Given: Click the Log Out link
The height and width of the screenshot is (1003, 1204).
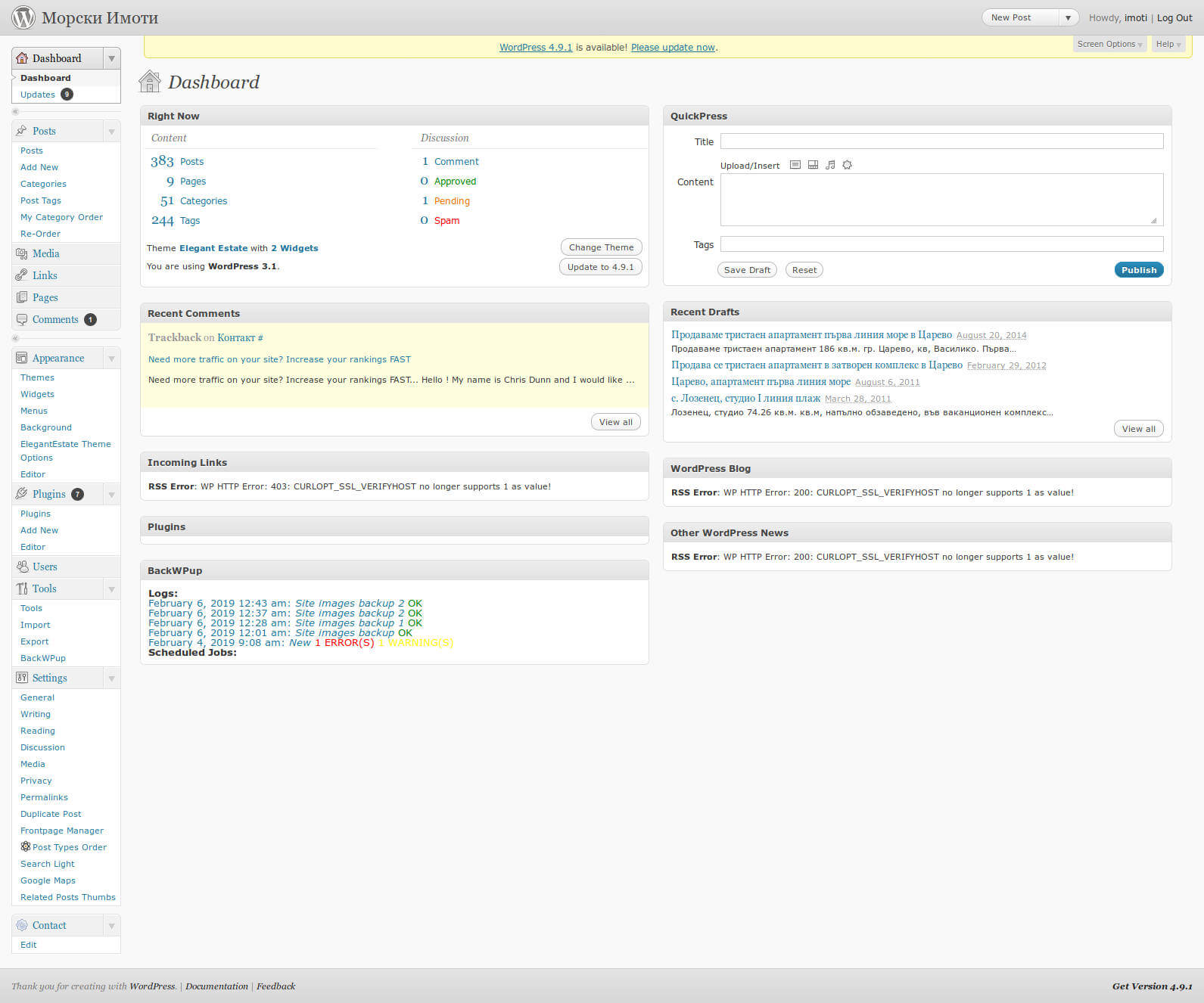Looking at the screenshot, I should pyautogui.click(x=1174, y=17).
